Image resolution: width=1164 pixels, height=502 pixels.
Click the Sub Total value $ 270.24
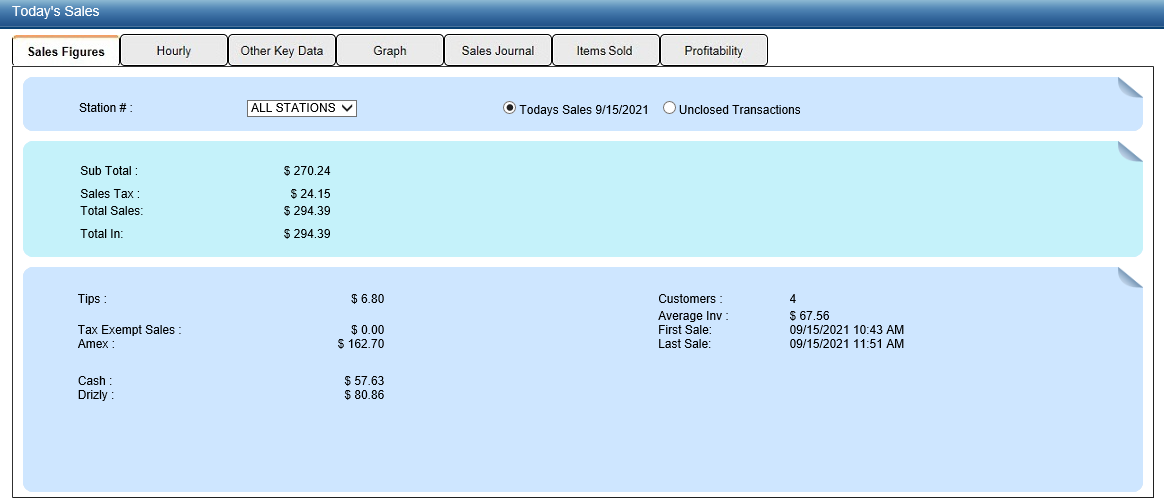coord(307,171)
